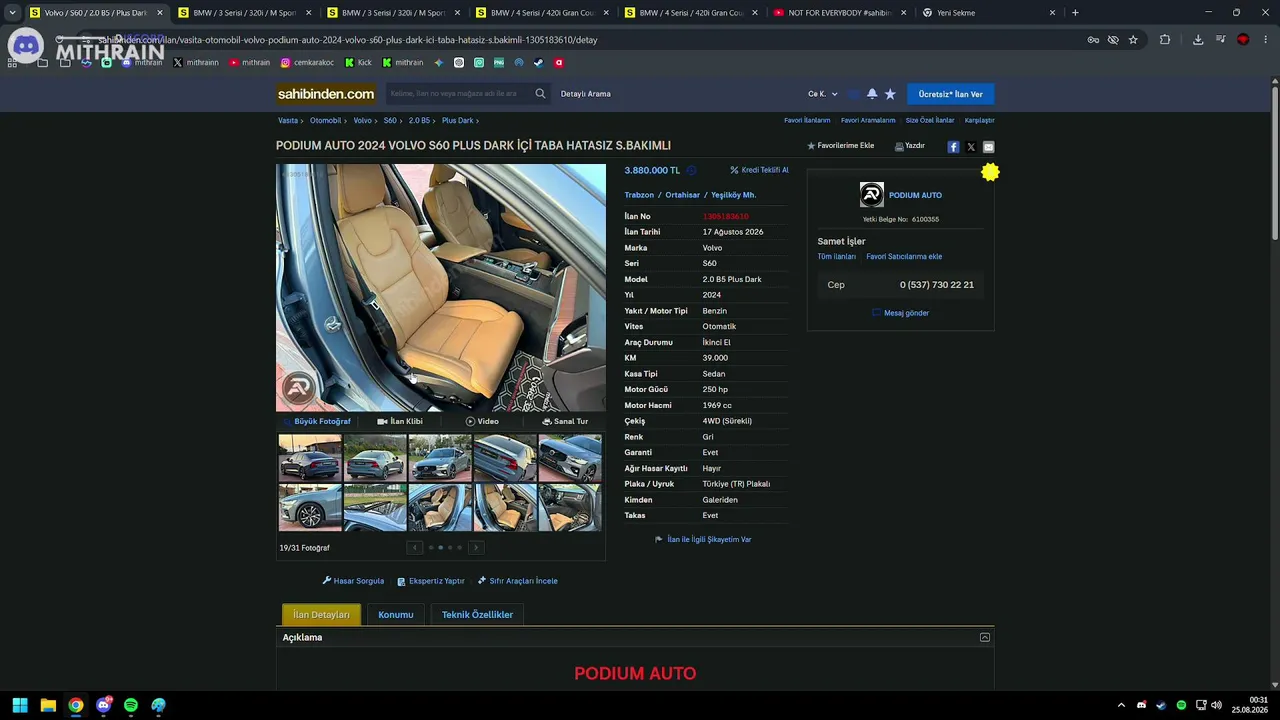Switch to the İlan Detayları tab
1280x720 pixels.
point(321,615)
